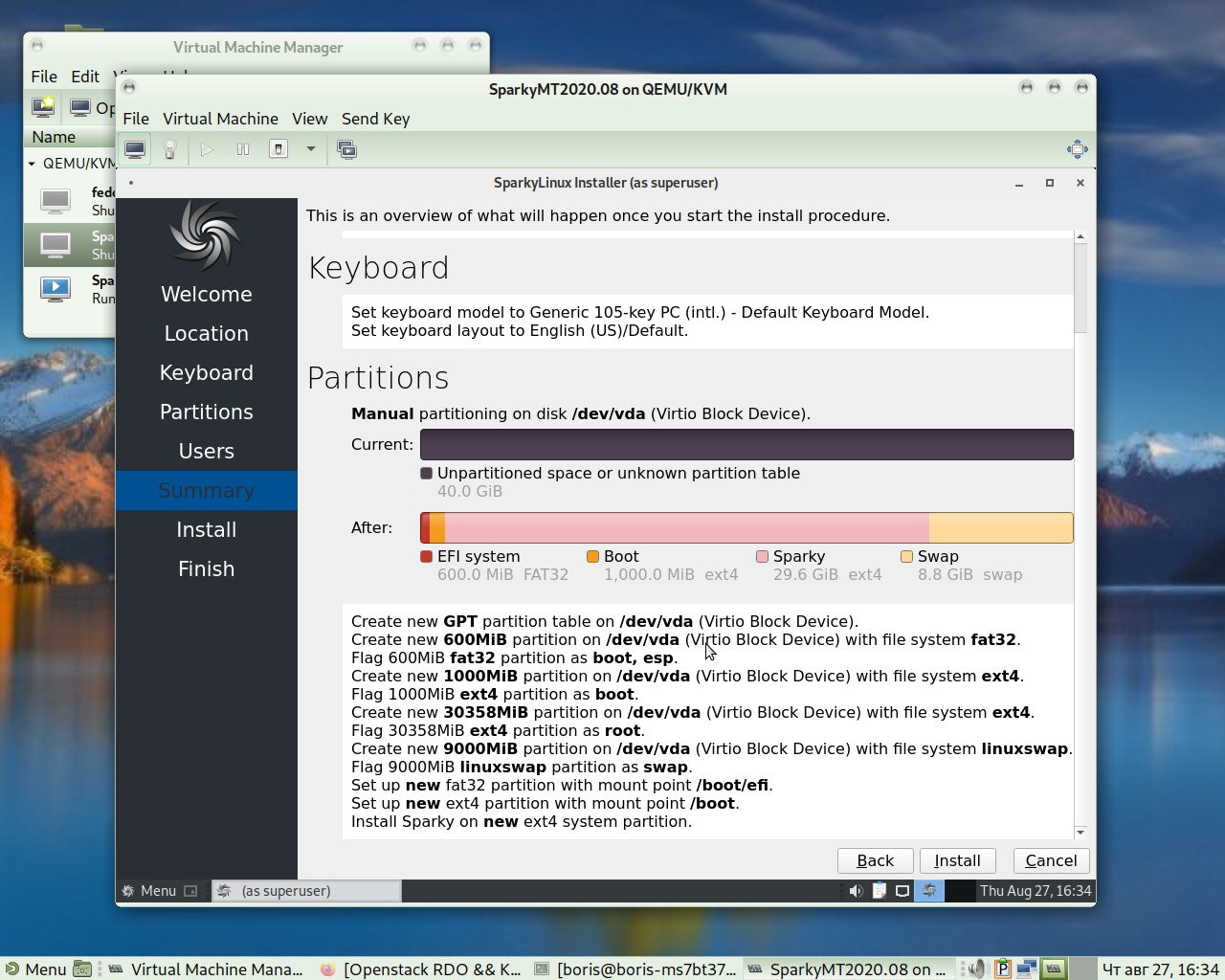Open the manage VM snapshots icon
1225x980 pixels.
coord(347,149)
